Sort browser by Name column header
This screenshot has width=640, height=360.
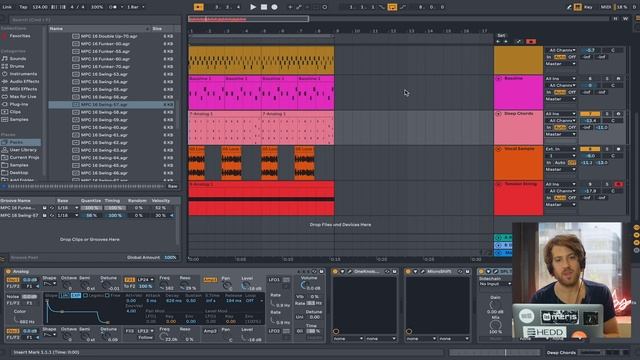(x=98, y=29)
